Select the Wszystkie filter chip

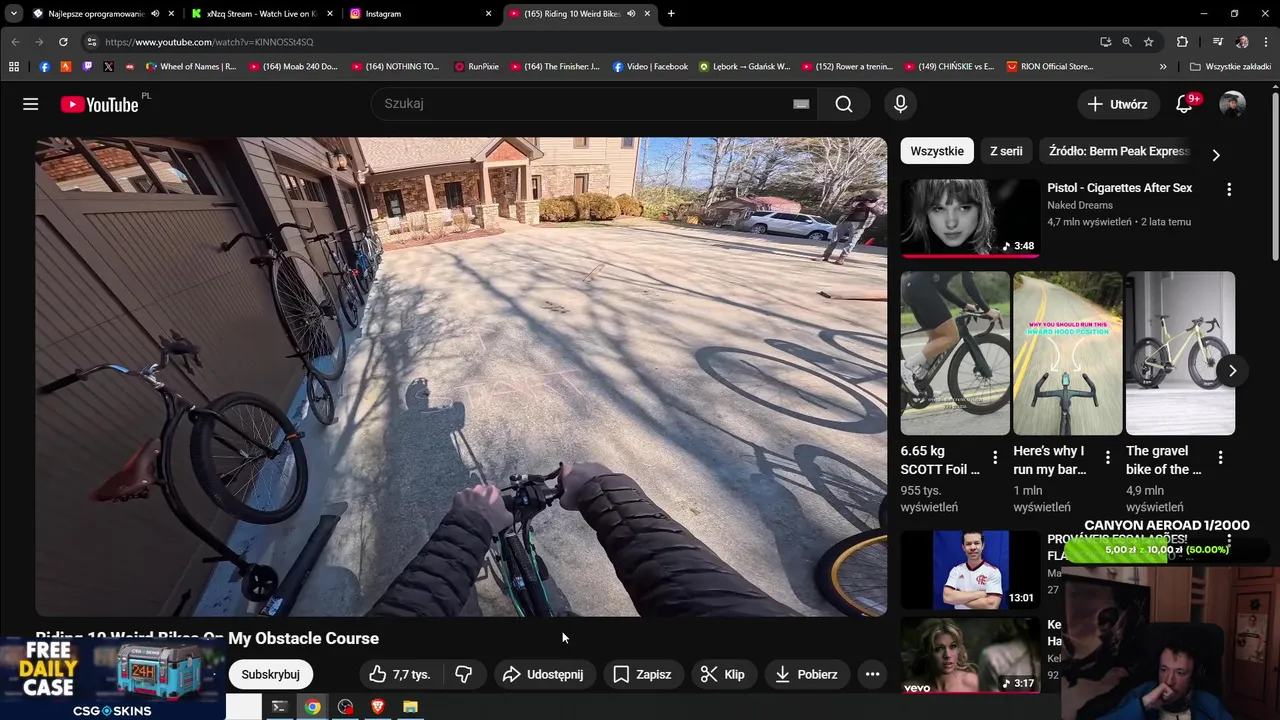(x=937, y=151)
